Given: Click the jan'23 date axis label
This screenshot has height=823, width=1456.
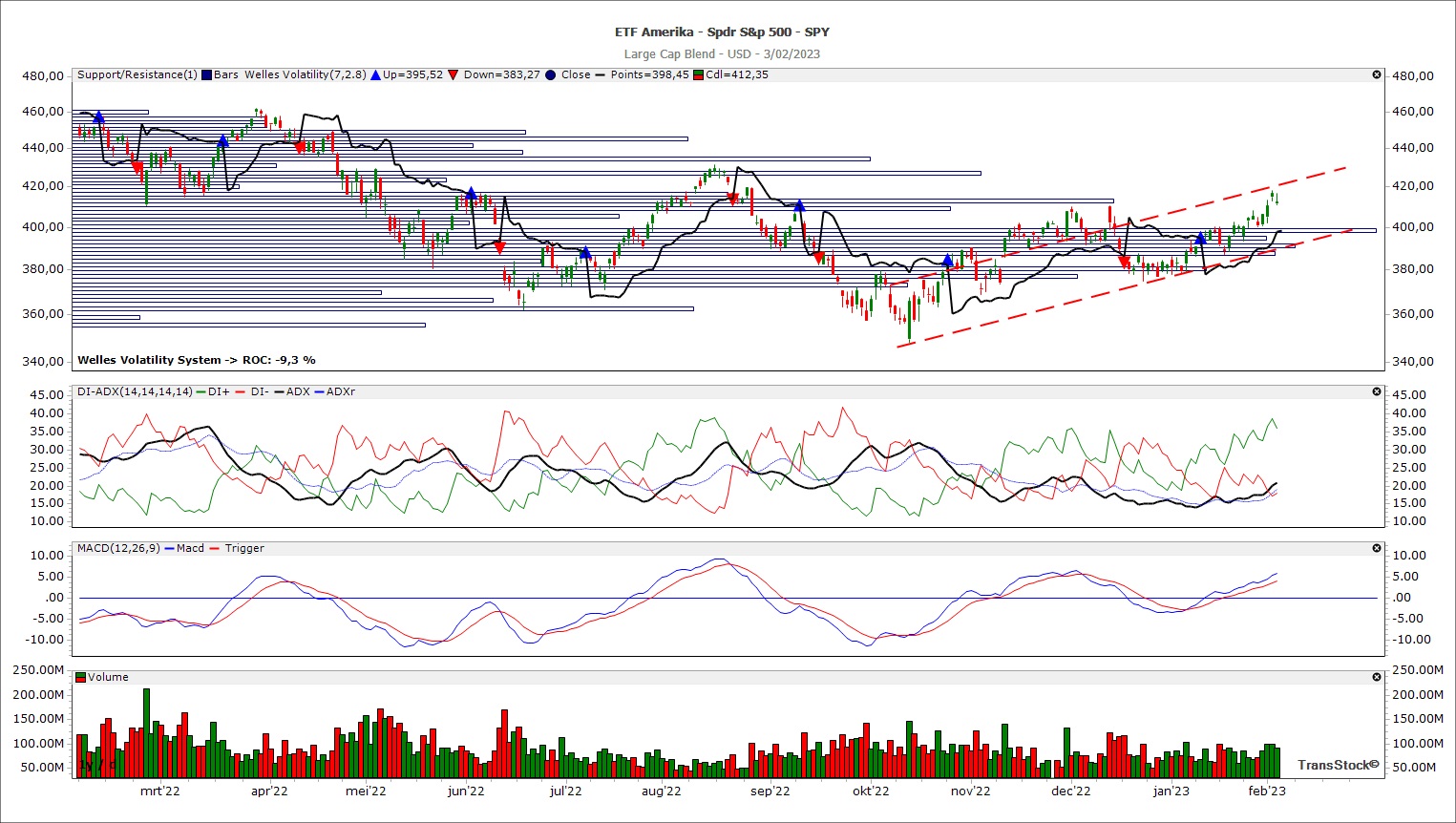Looking at the screenshot, I should 1171,791.
